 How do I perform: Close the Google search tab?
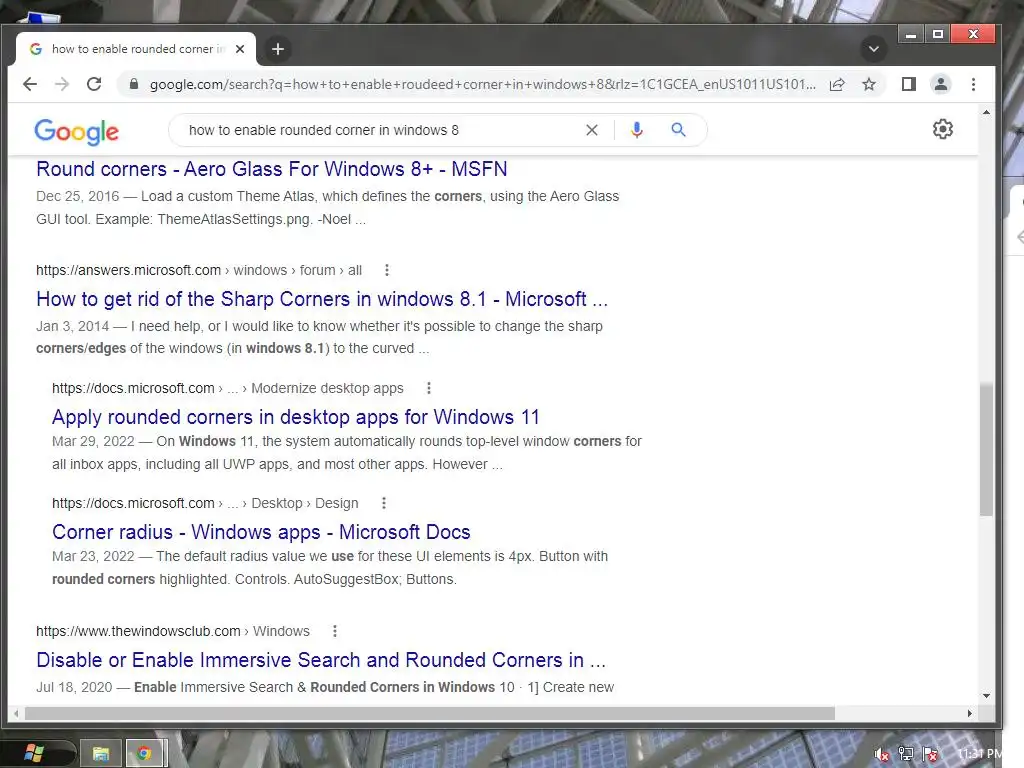pyautogui.click(x=240, y=49)
